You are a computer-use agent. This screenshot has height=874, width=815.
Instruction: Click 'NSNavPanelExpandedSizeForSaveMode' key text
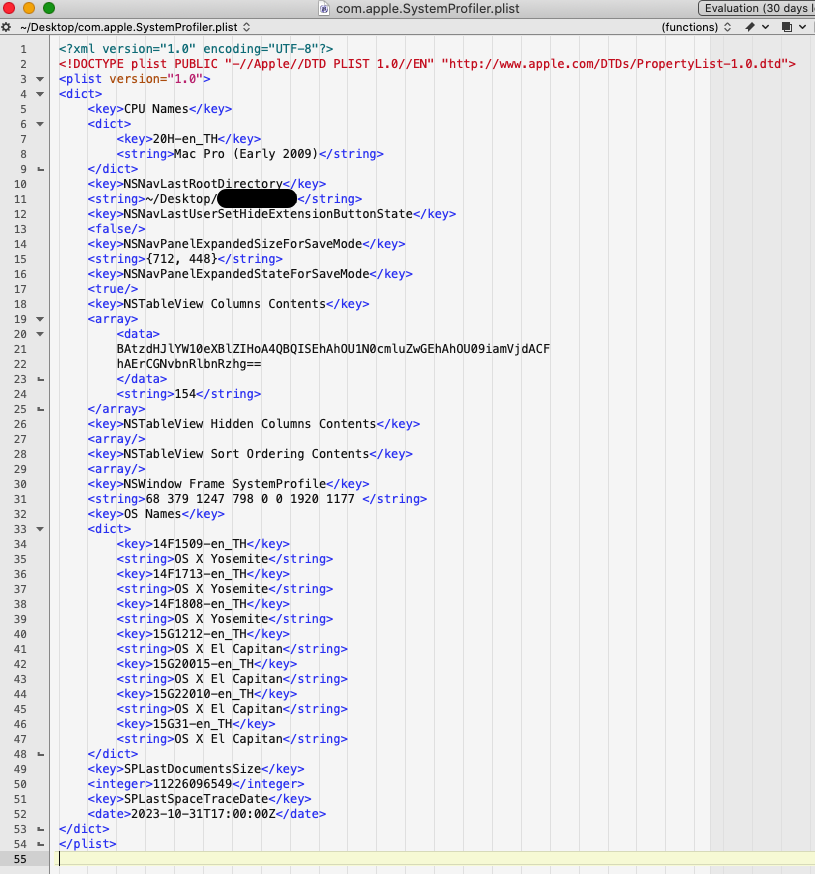tap(243, 244)
